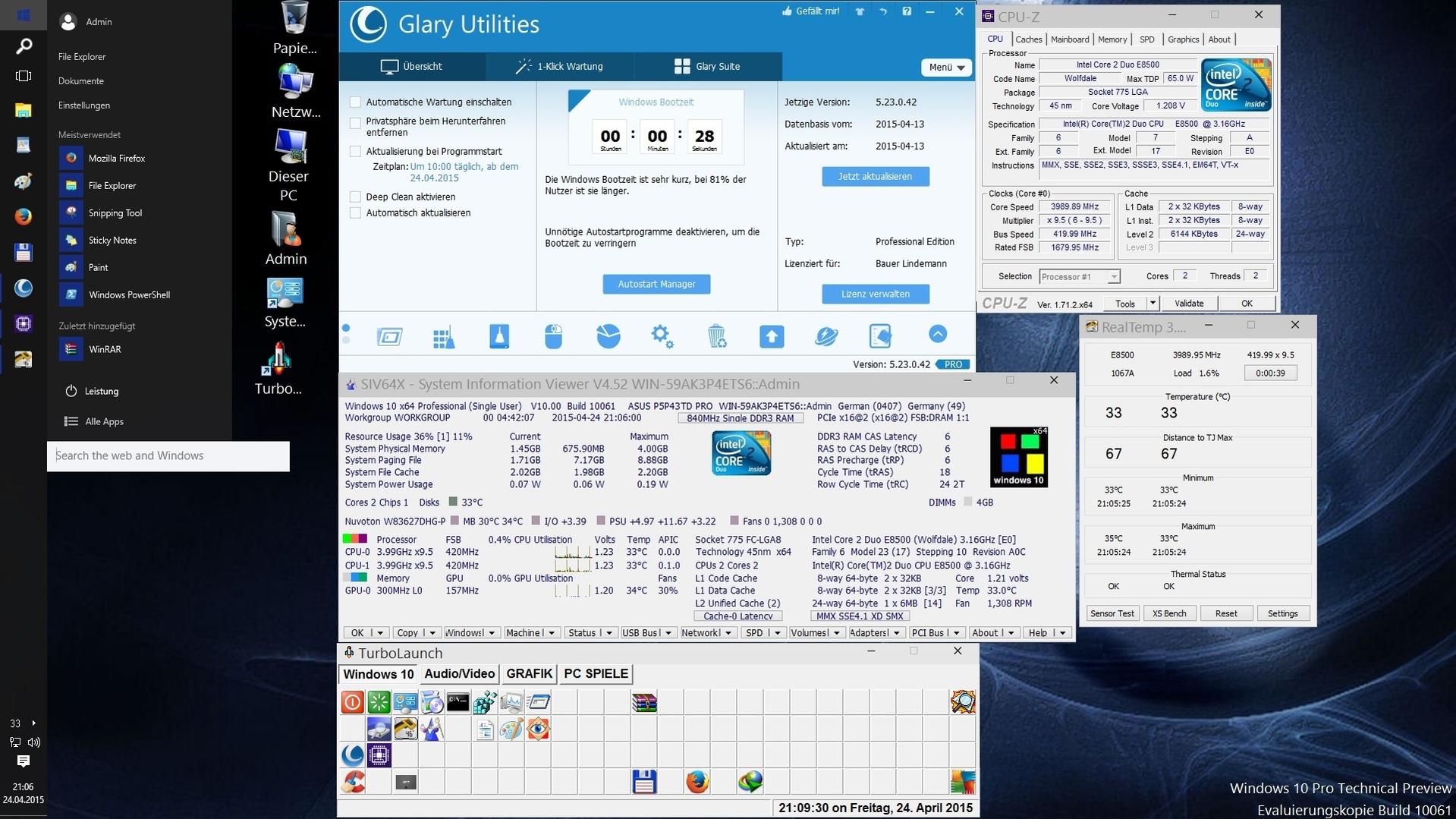Click the Start button Windows logo

point(24,14)
